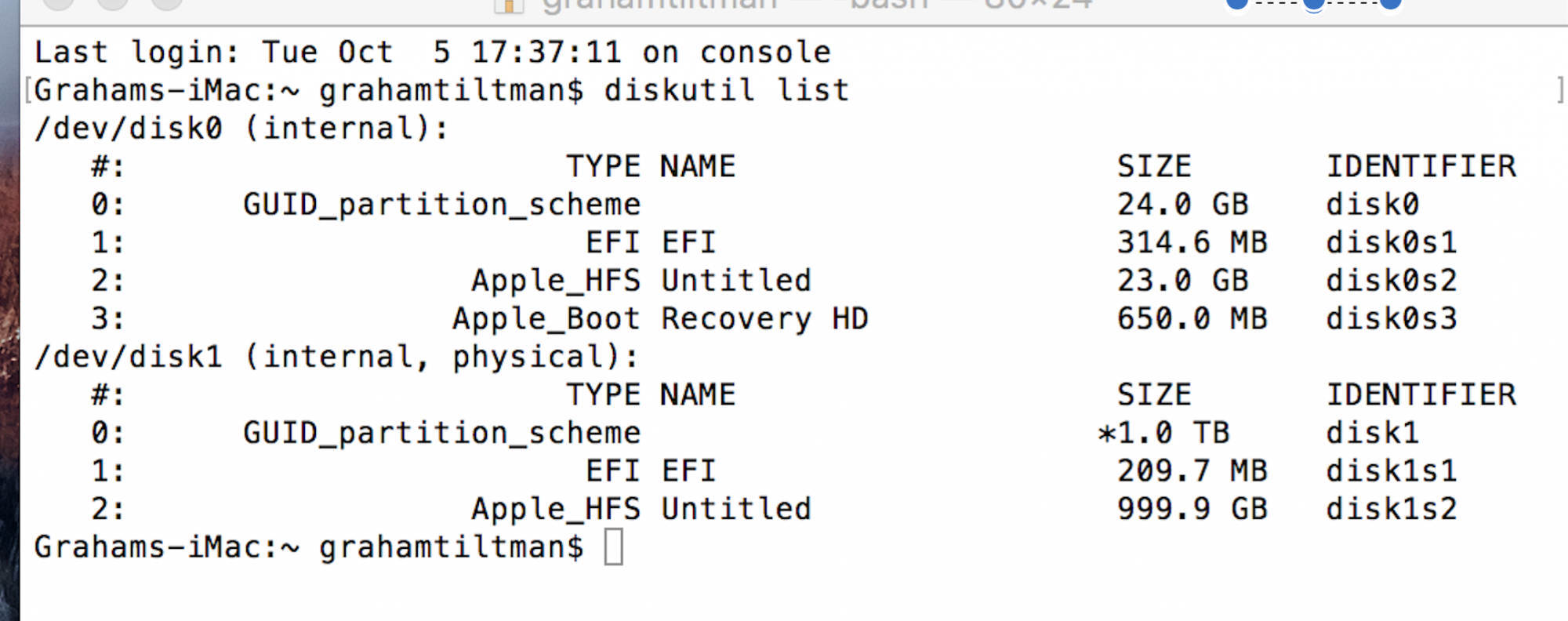Click the *1.0 TB size value
1568x621 pixels.
[x=1164, y=433]
